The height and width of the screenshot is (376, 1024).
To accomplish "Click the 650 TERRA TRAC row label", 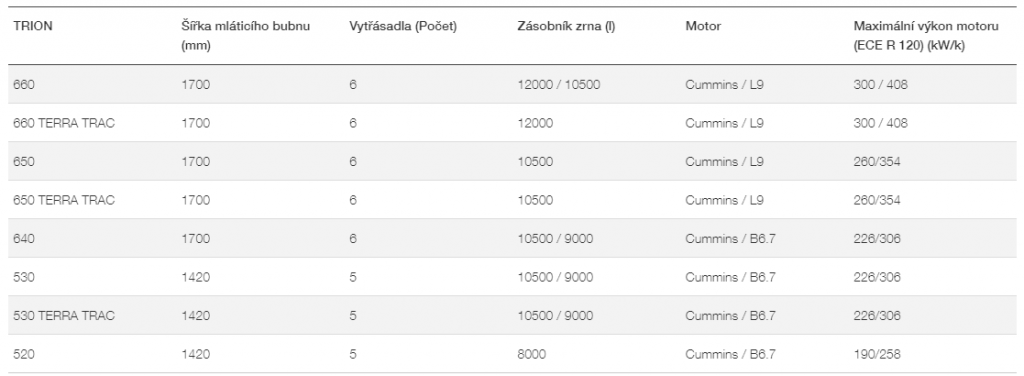I will (64, 200).
